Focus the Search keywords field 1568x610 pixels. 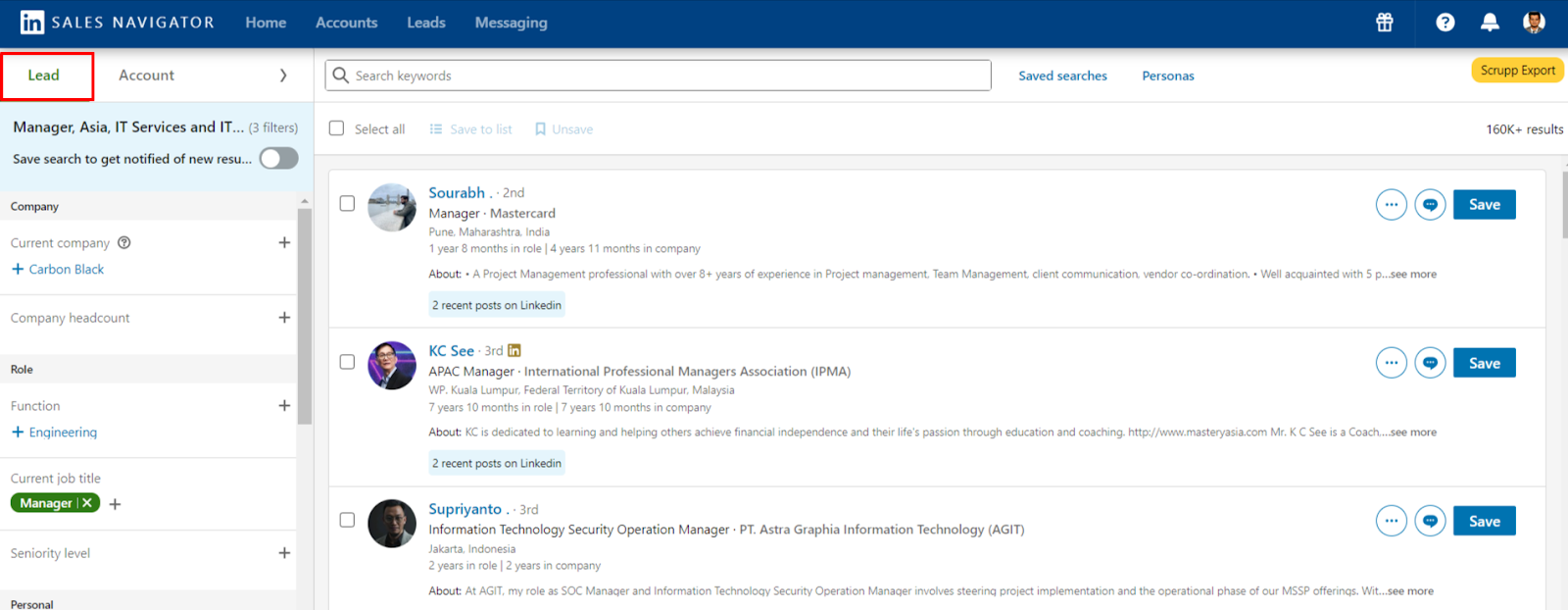(x=658, y=76)
